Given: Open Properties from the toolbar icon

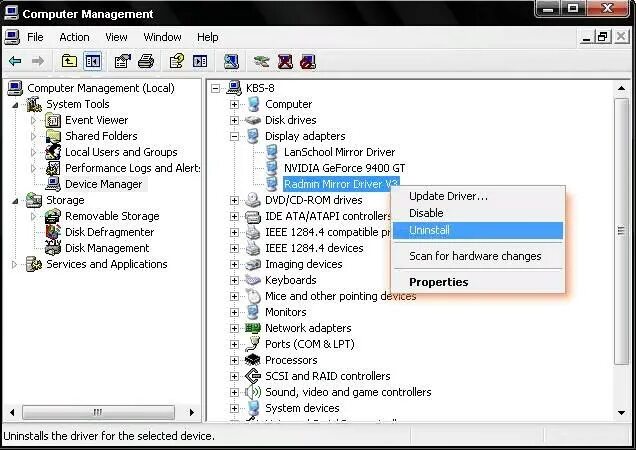Looking at the screenshot, I should [x=122, y=61].
